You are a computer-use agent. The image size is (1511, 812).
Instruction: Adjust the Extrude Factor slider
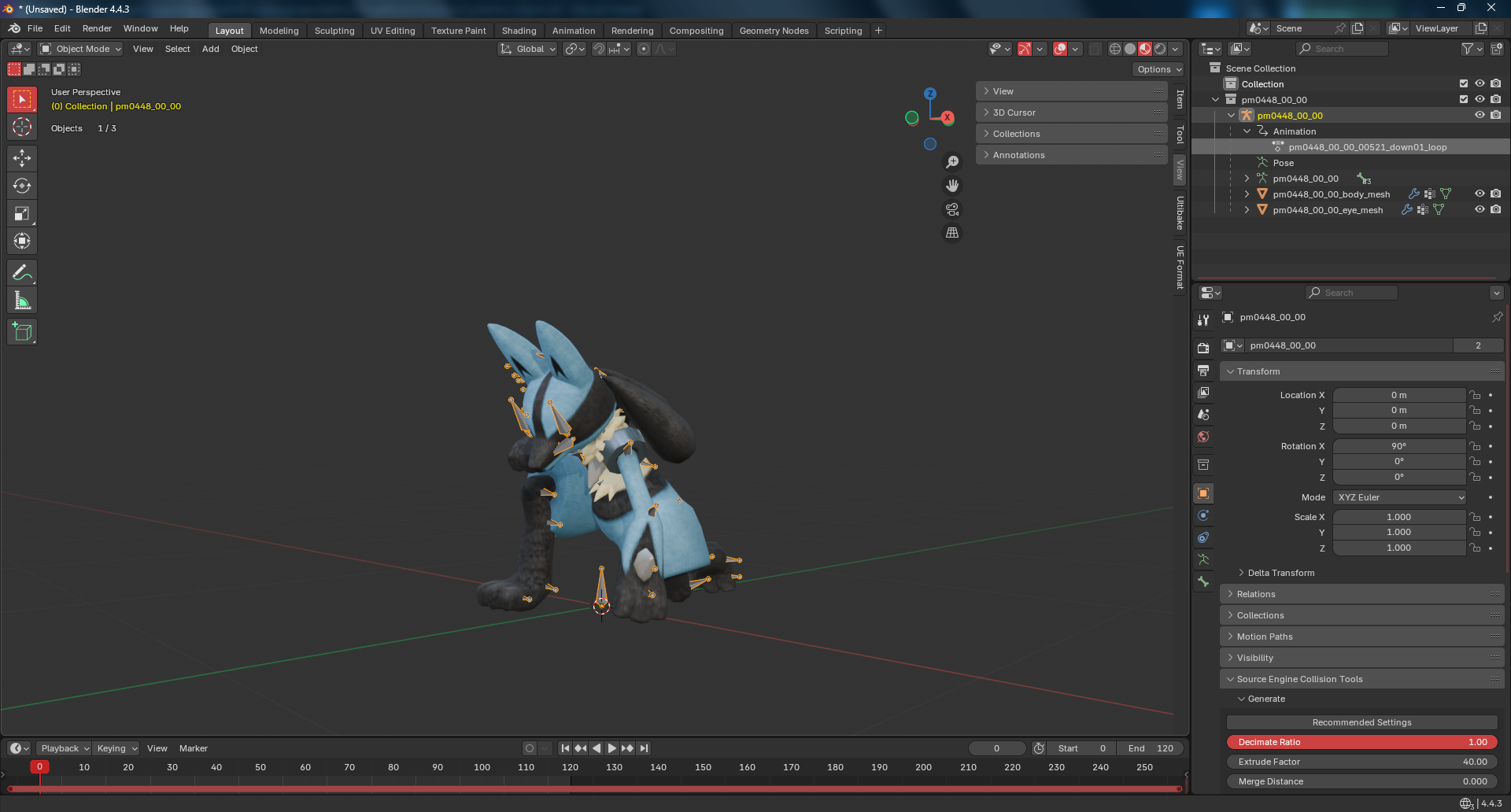(1362, 762)
